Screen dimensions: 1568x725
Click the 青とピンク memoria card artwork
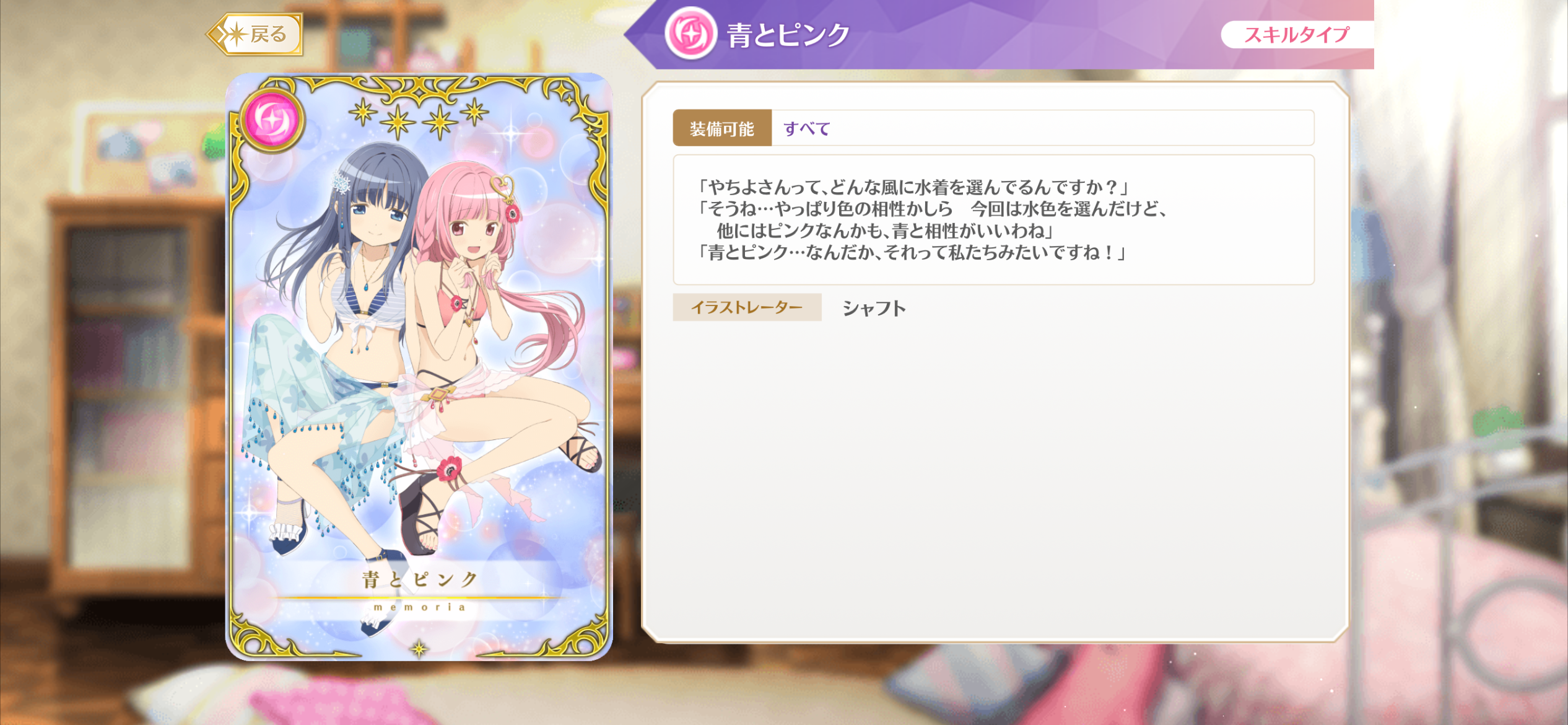coord(419,367)
